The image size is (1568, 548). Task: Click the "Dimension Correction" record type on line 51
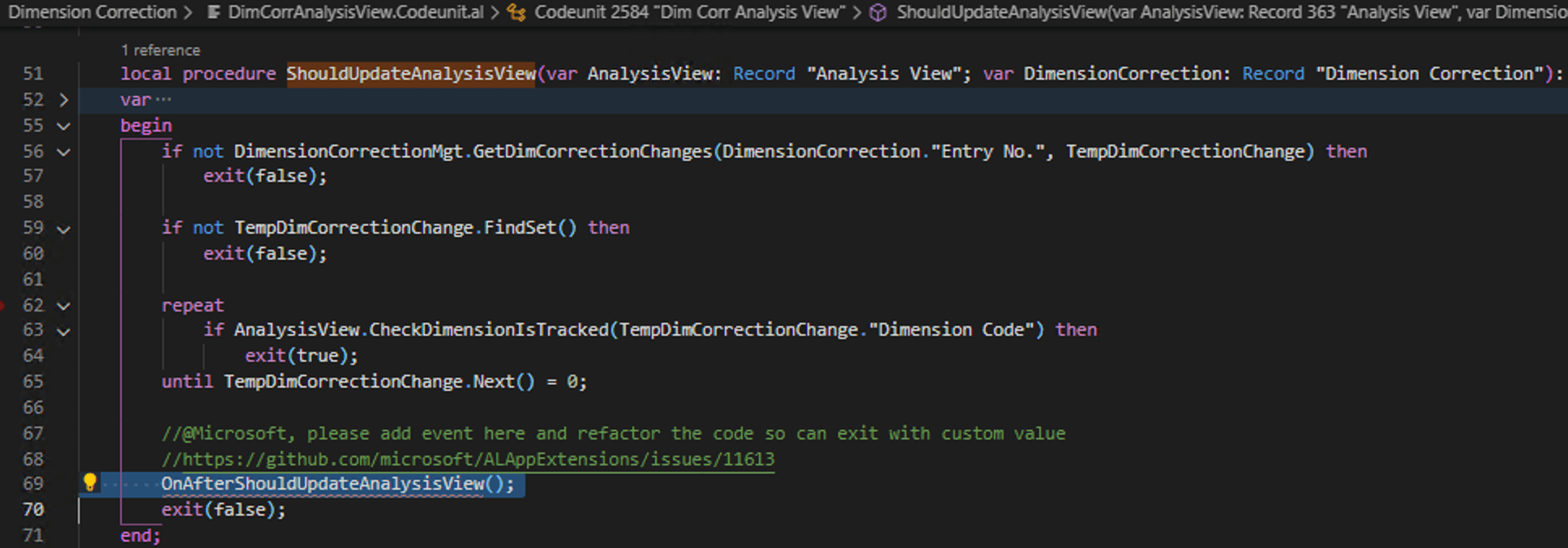(1429, 74)
